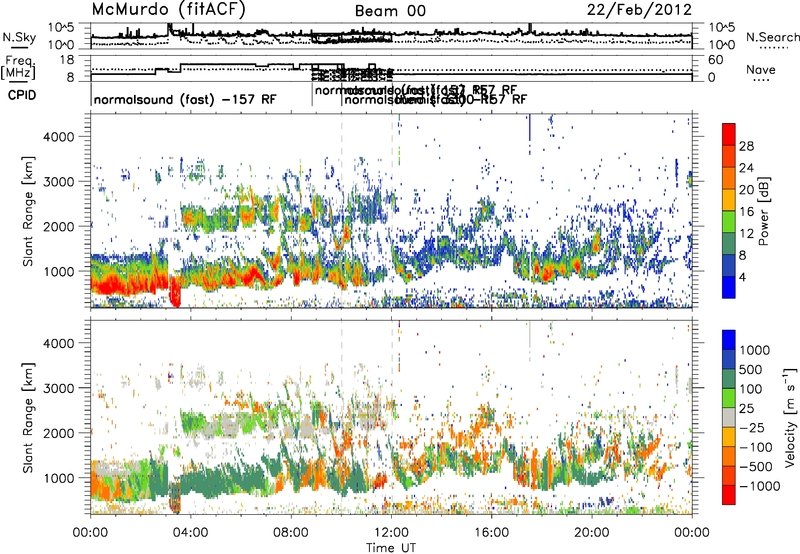Select the dark green 8–12 dB Power swatch
800x554 pixels.
tap(729, 243)
